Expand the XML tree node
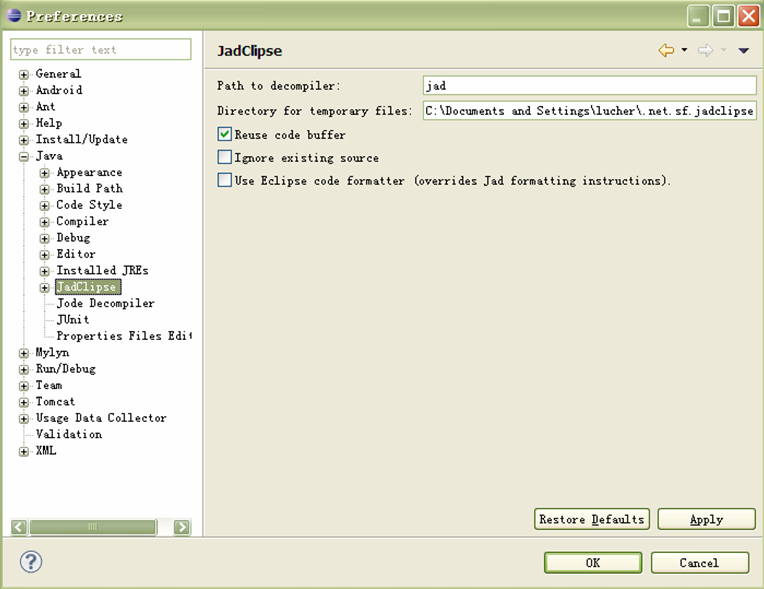The image size is (764, 589). coord(23,452)
